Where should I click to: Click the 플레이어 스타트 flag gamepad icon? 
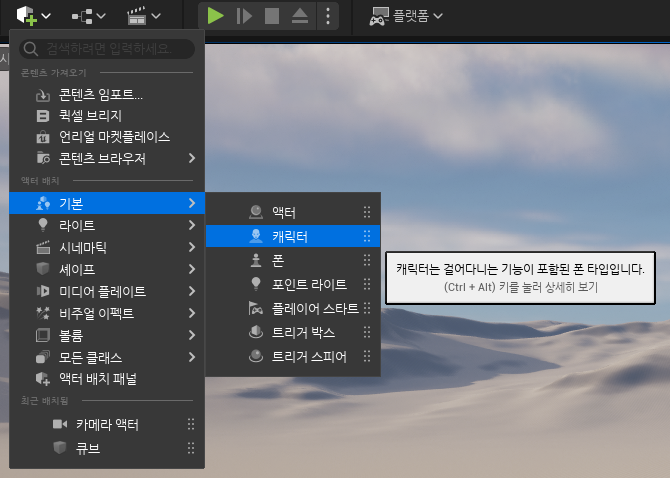coord(256,308)
